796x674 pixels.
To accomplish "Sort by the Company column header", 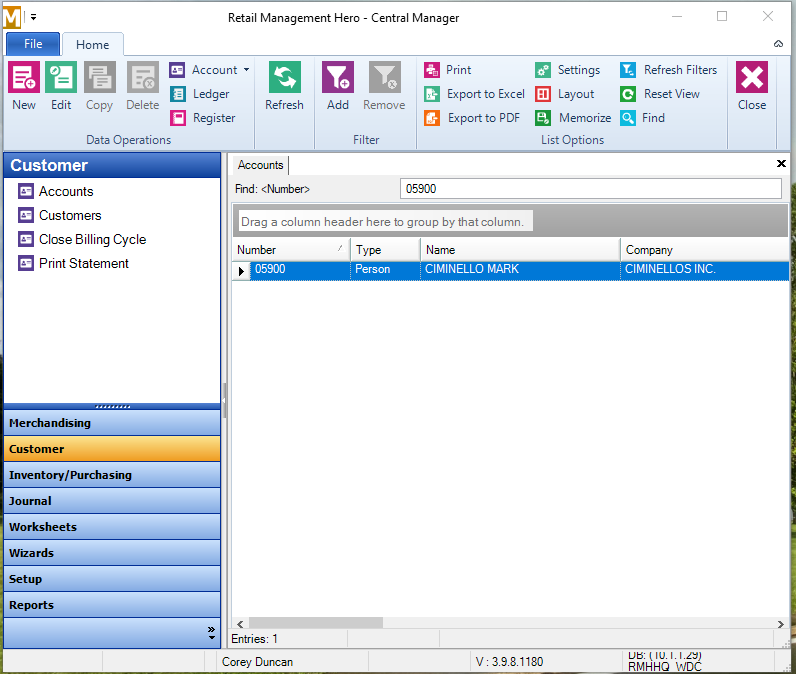I will (705, 250).
